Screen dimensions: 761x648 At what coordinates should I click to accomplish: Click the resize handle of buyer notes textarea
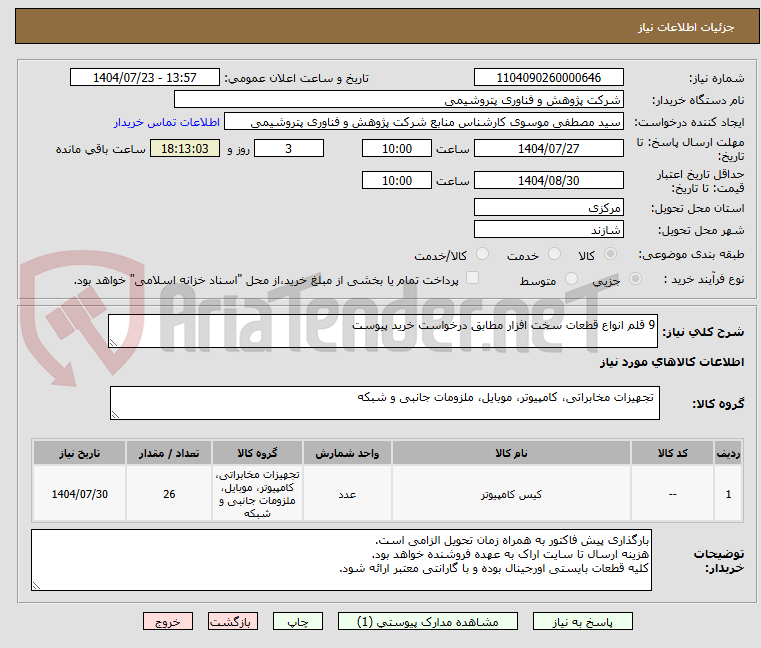coord(36,586)
